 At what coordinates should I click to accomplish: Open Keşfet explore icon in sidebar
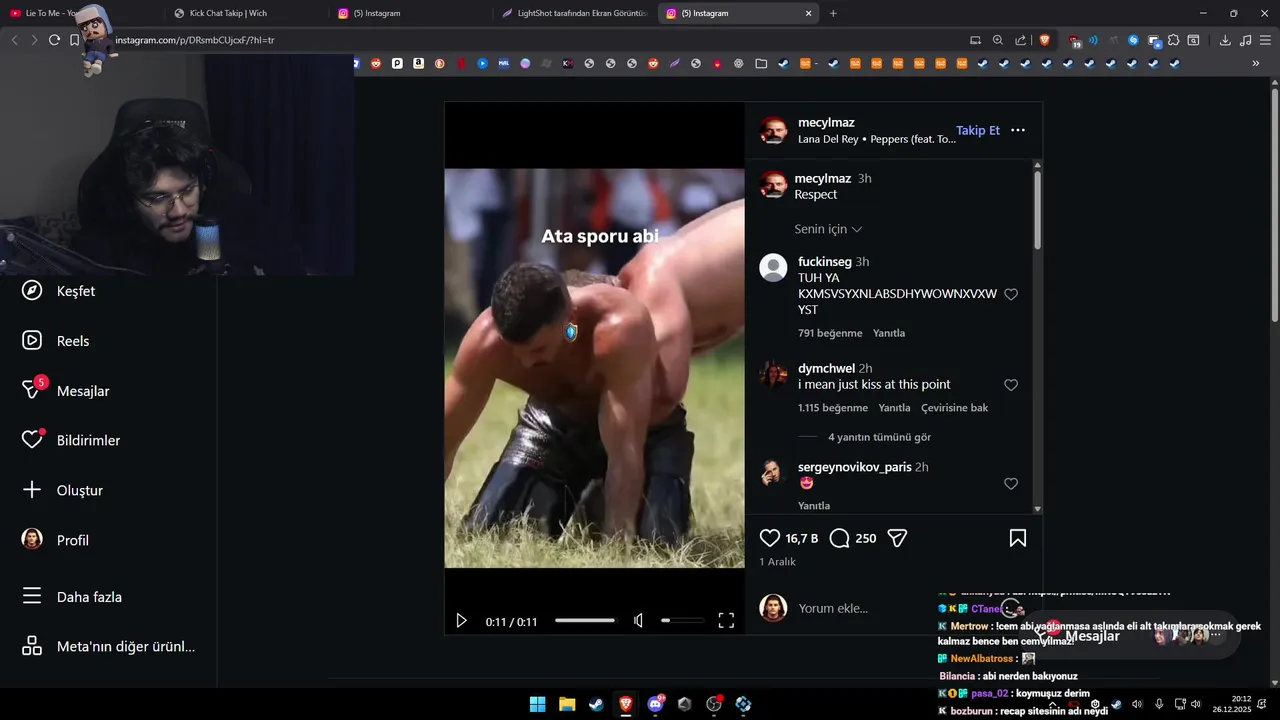point(32,291)
